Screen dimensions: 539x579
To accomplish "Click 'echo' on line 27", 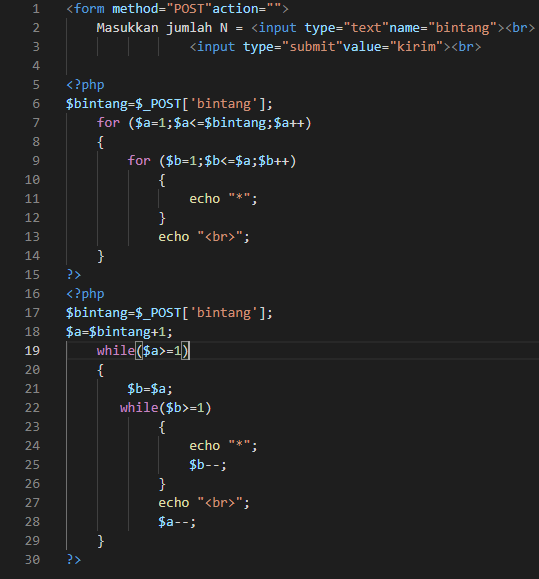I will pos(174,503).
